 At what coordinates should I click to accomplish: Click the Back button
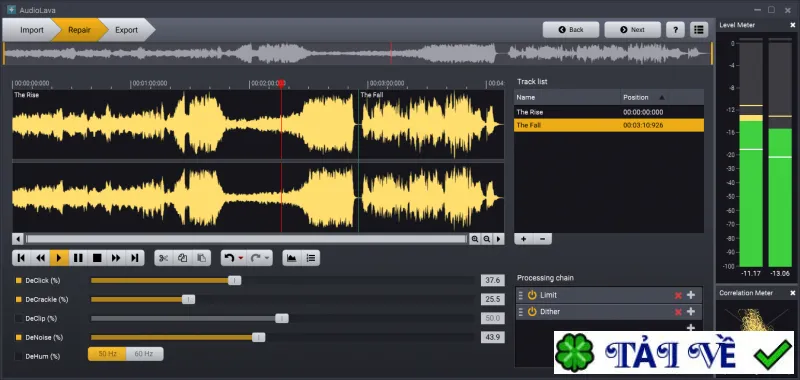tap(571, 30)
